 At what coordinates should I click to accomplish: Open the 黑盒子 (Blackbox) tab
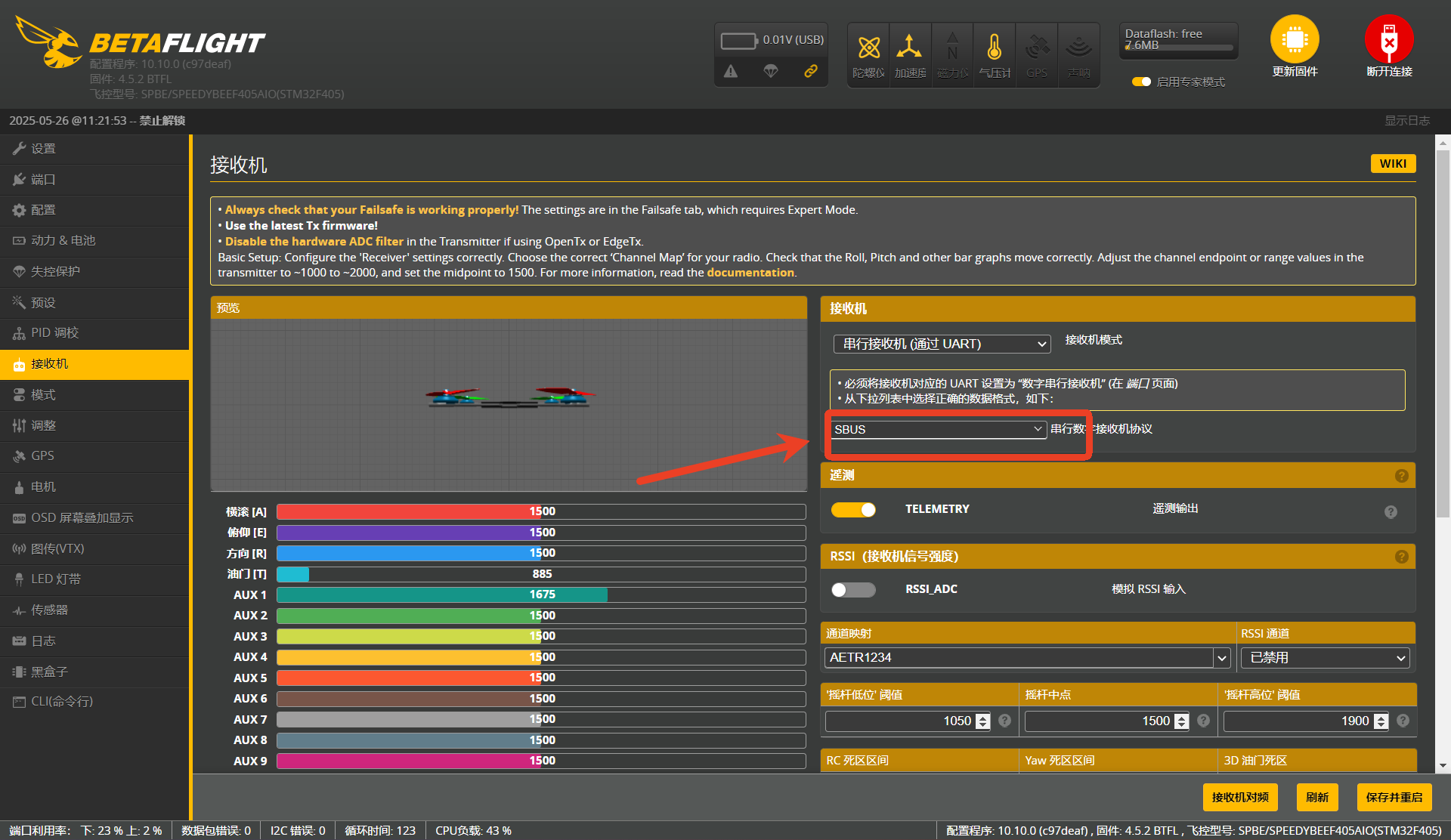coord(94,672)
